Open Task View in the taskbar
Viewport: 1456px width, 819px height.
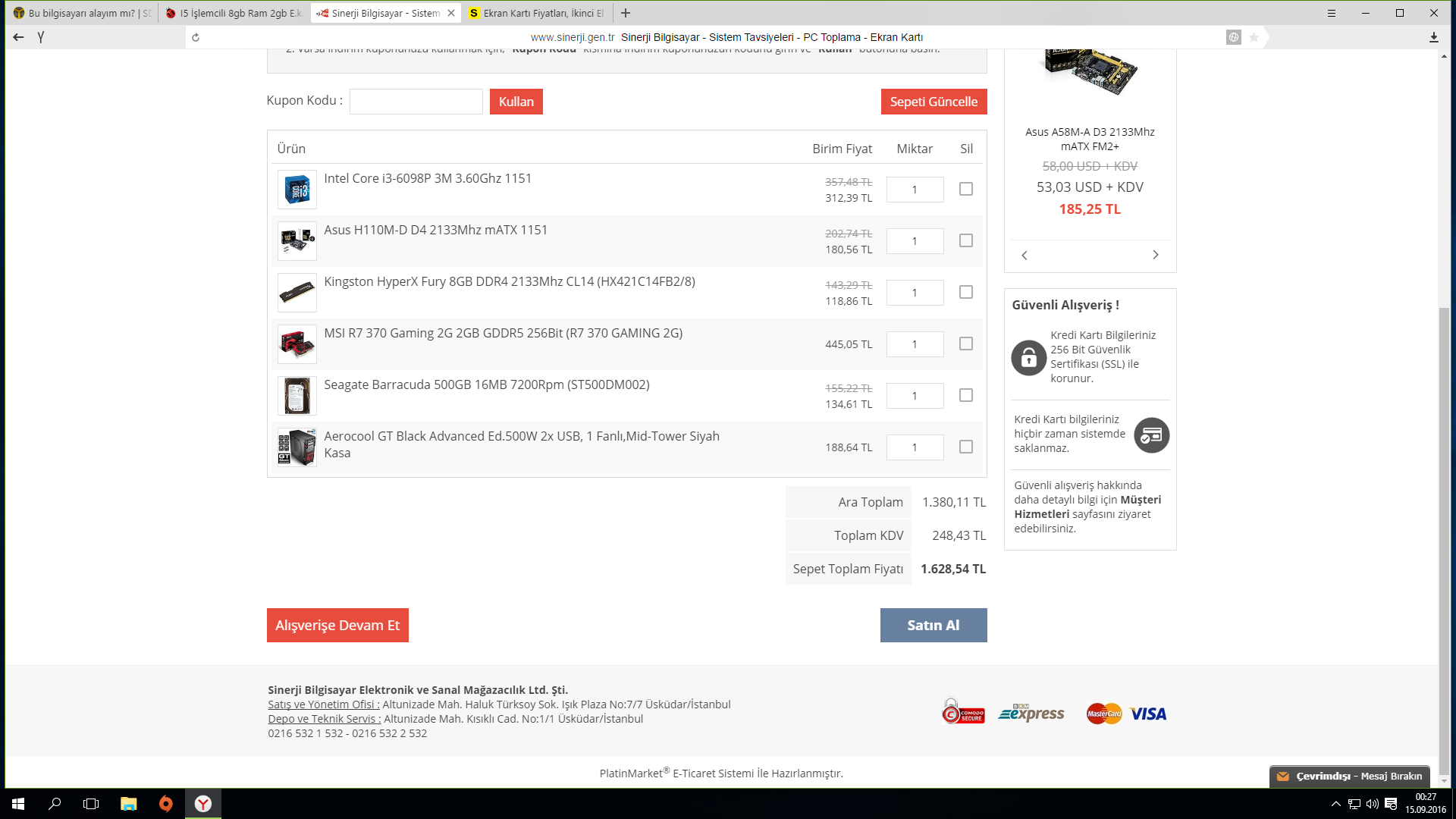pyautogui.click(x=91, y=804)
